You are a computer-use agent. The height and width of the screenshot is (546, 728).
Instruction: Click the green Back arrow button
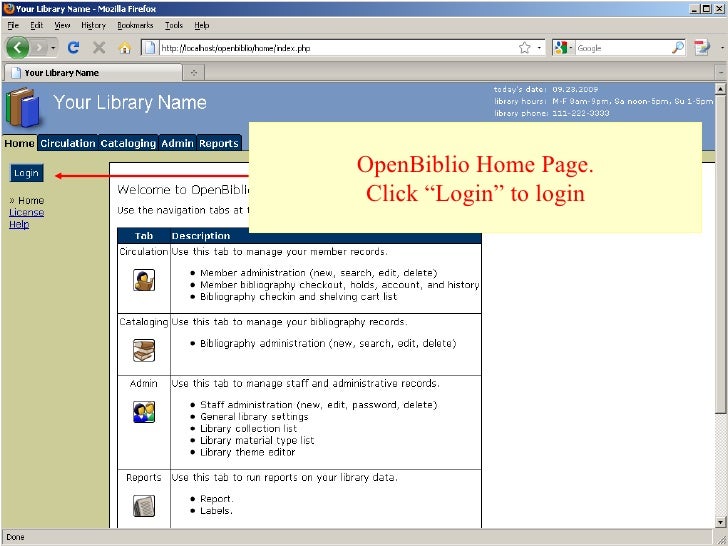(18, 47)
